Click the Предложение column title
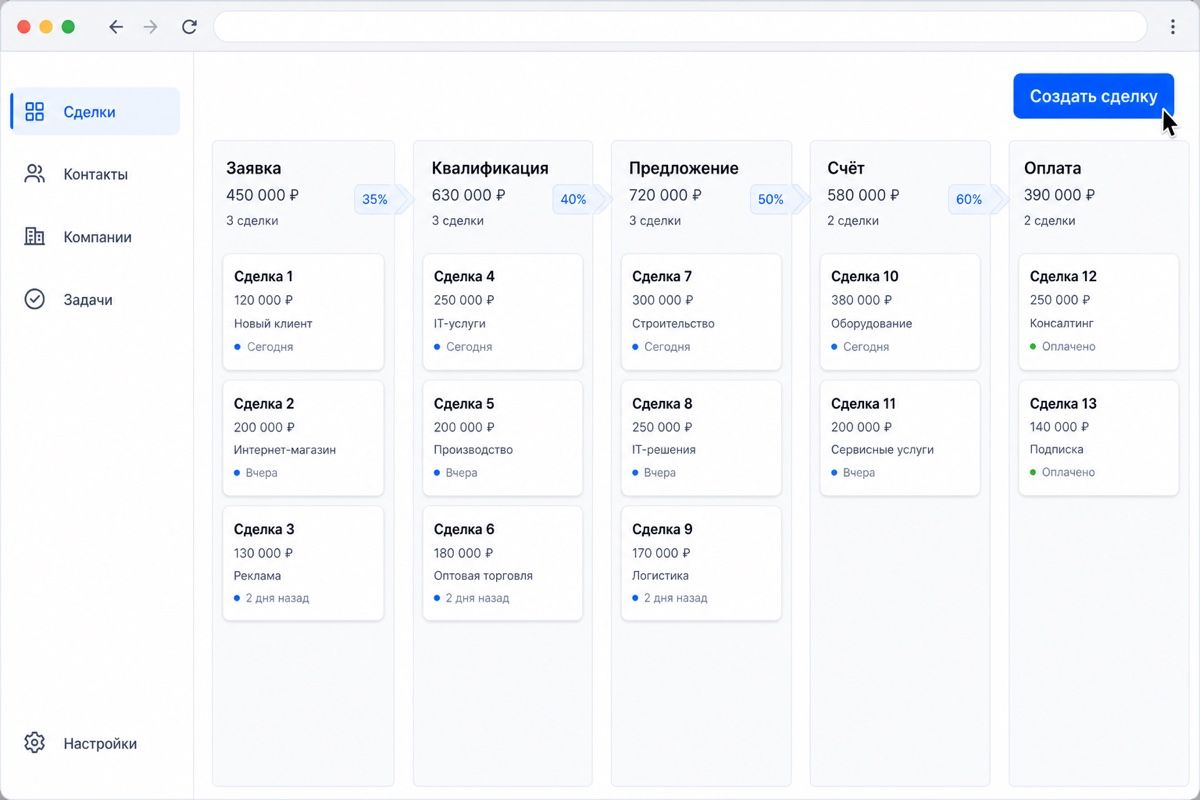1200x800 pixels. tap(684, 168)
